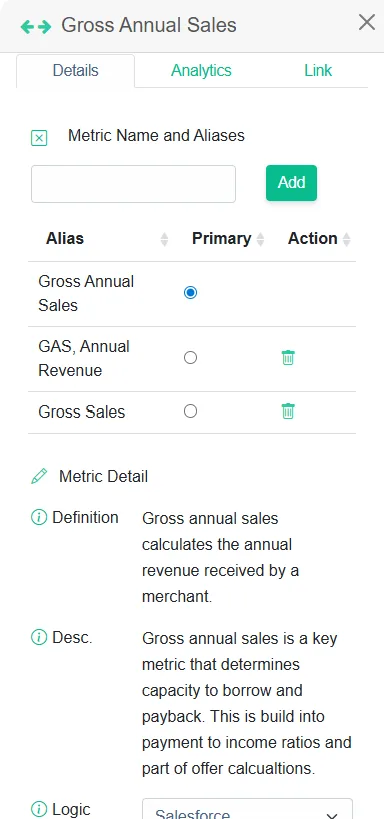
Task: Click the green double-arrow icon beside the title
Action: coord(36,27)
